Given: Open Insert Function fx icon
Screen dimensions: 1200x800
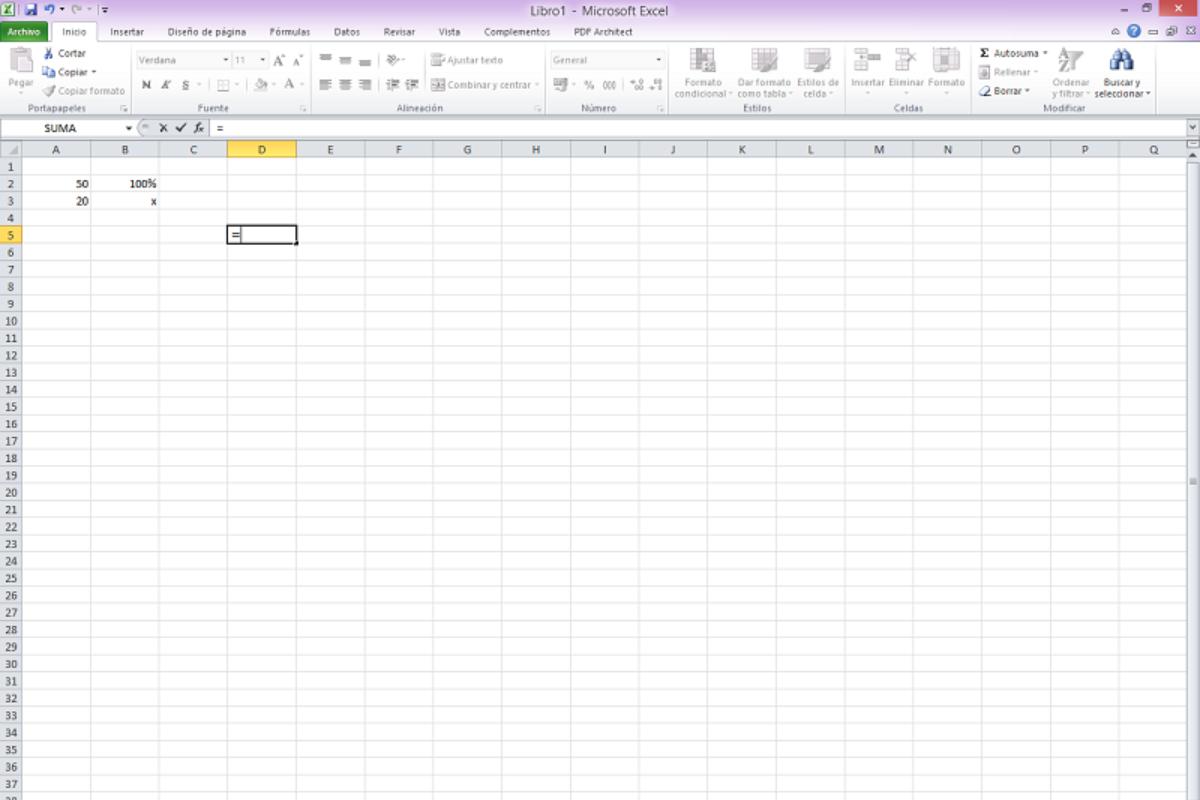Looking at the screenshot, I should pyautogui.click(x=199, y=128).
